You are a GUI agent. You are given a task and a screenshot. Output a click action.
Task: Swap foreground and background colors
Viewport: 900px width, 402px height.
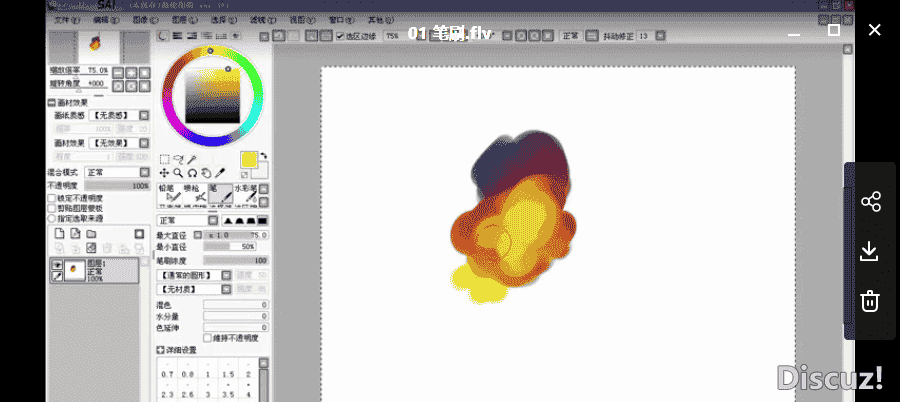click(263, 156)
